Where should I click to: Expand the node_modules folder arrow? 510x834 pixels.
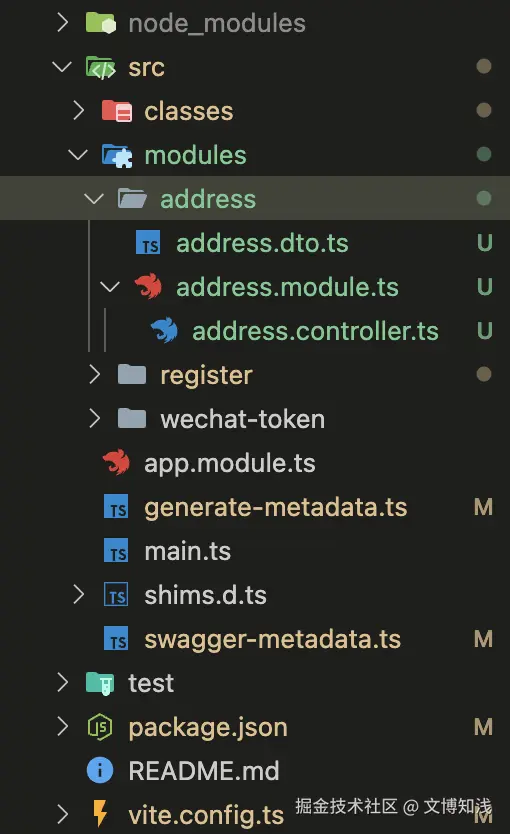click(x=62, y=23)
